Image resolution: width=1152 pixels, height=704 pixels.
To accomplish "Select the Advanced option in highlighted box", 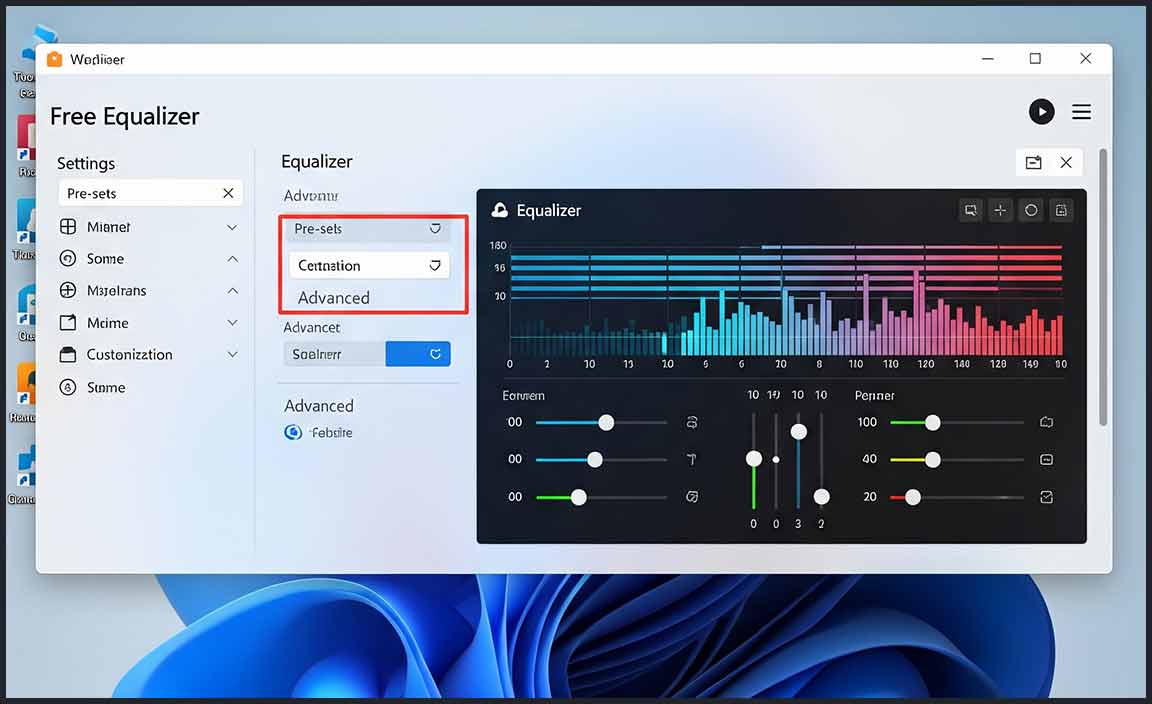I will click(334, 298).
